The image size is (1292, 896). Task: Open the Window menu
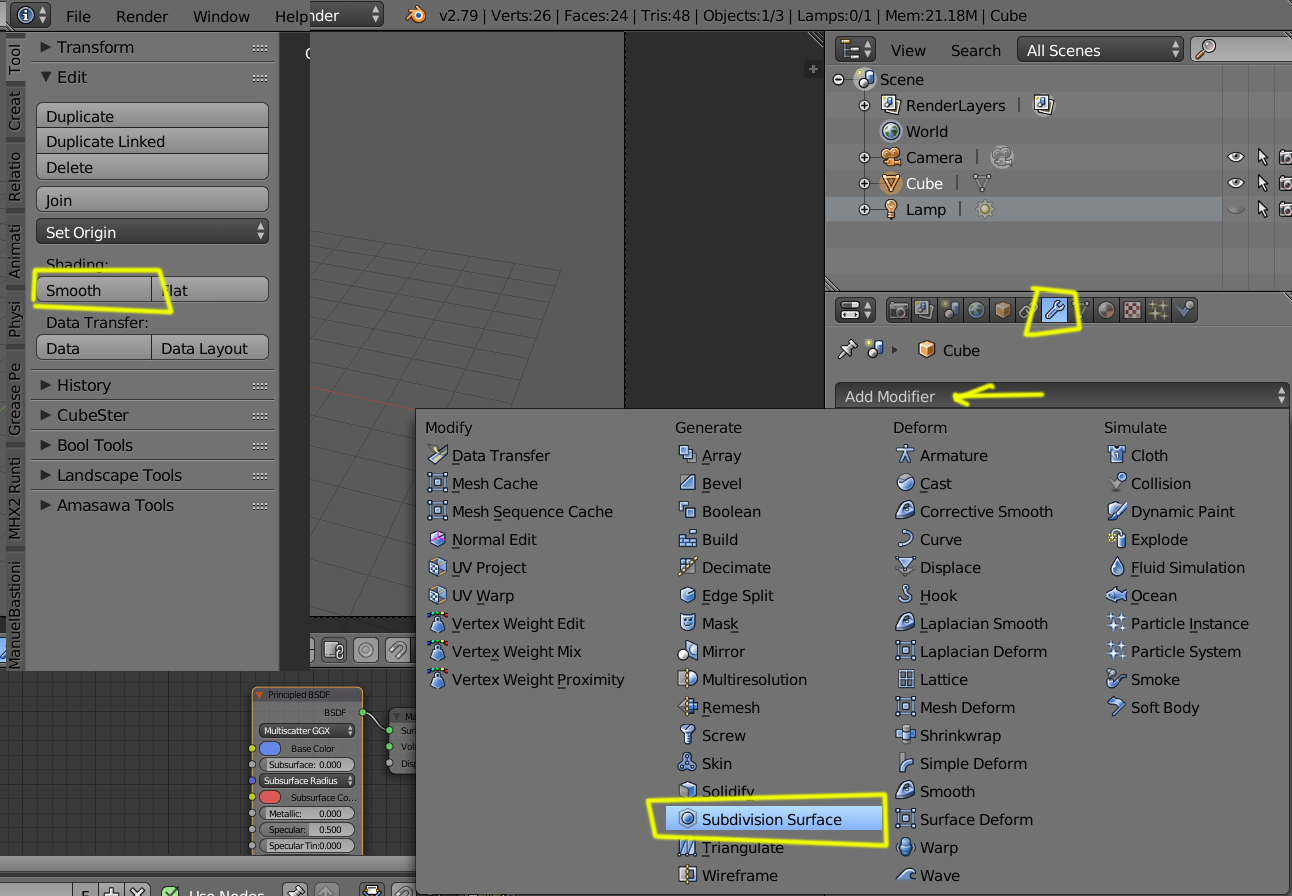221,16
